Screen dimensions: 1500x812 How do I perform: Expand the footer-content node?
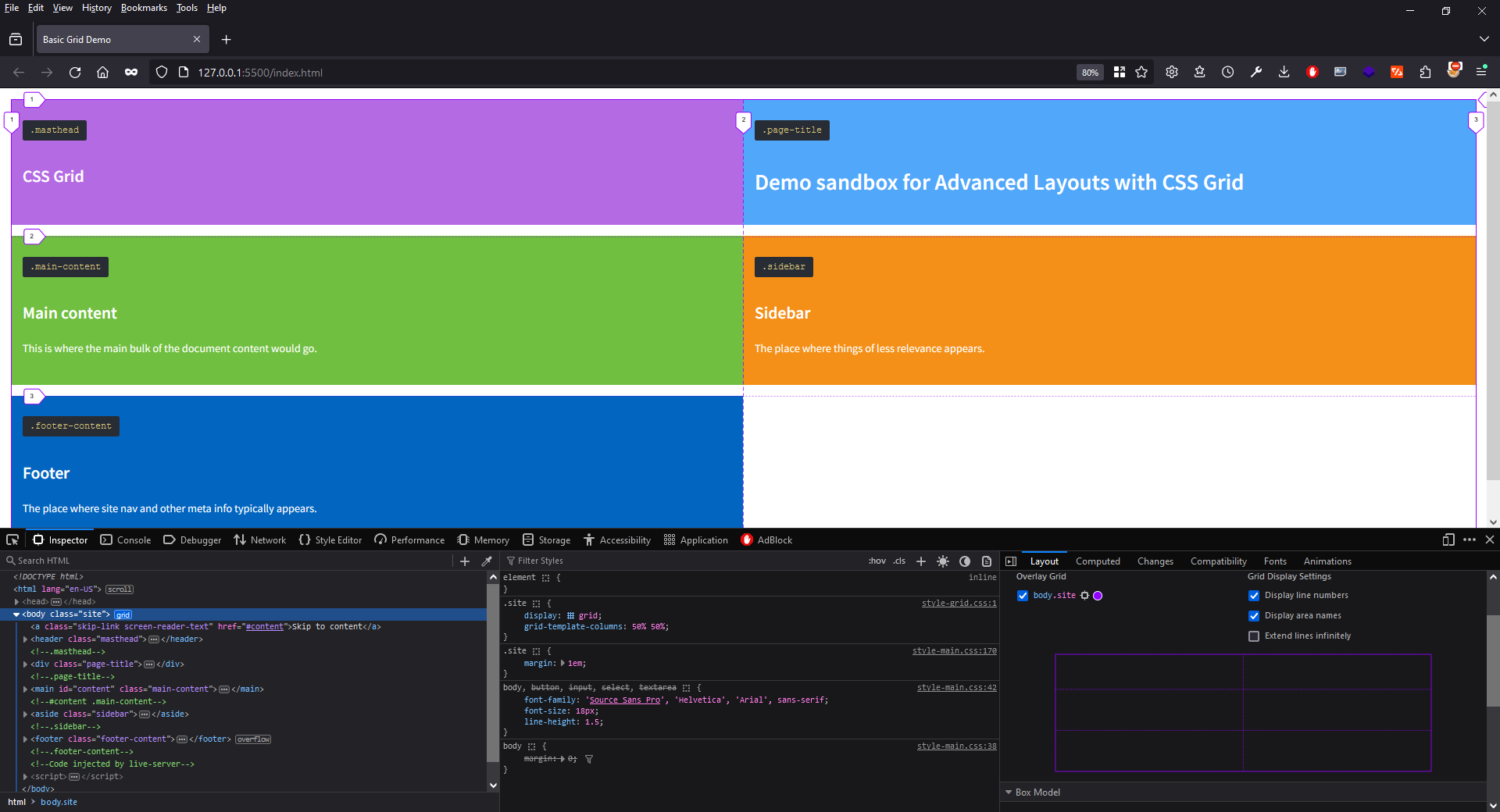tap(25, 739)
